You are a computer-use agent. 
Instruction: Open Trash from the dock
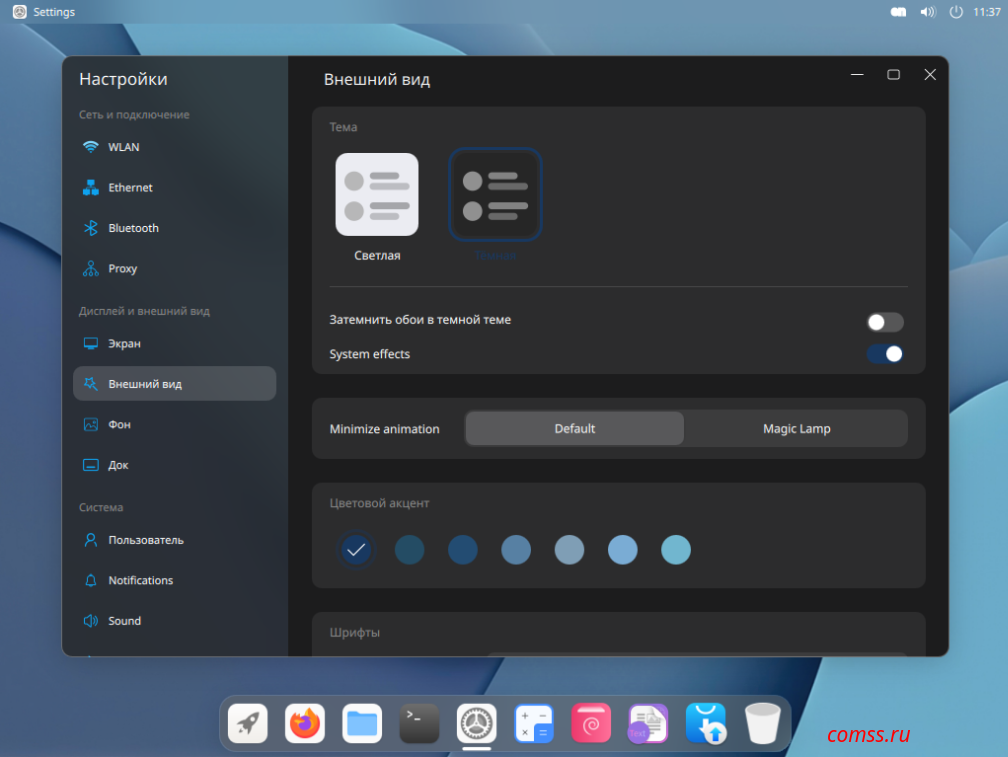coord(762,723)
